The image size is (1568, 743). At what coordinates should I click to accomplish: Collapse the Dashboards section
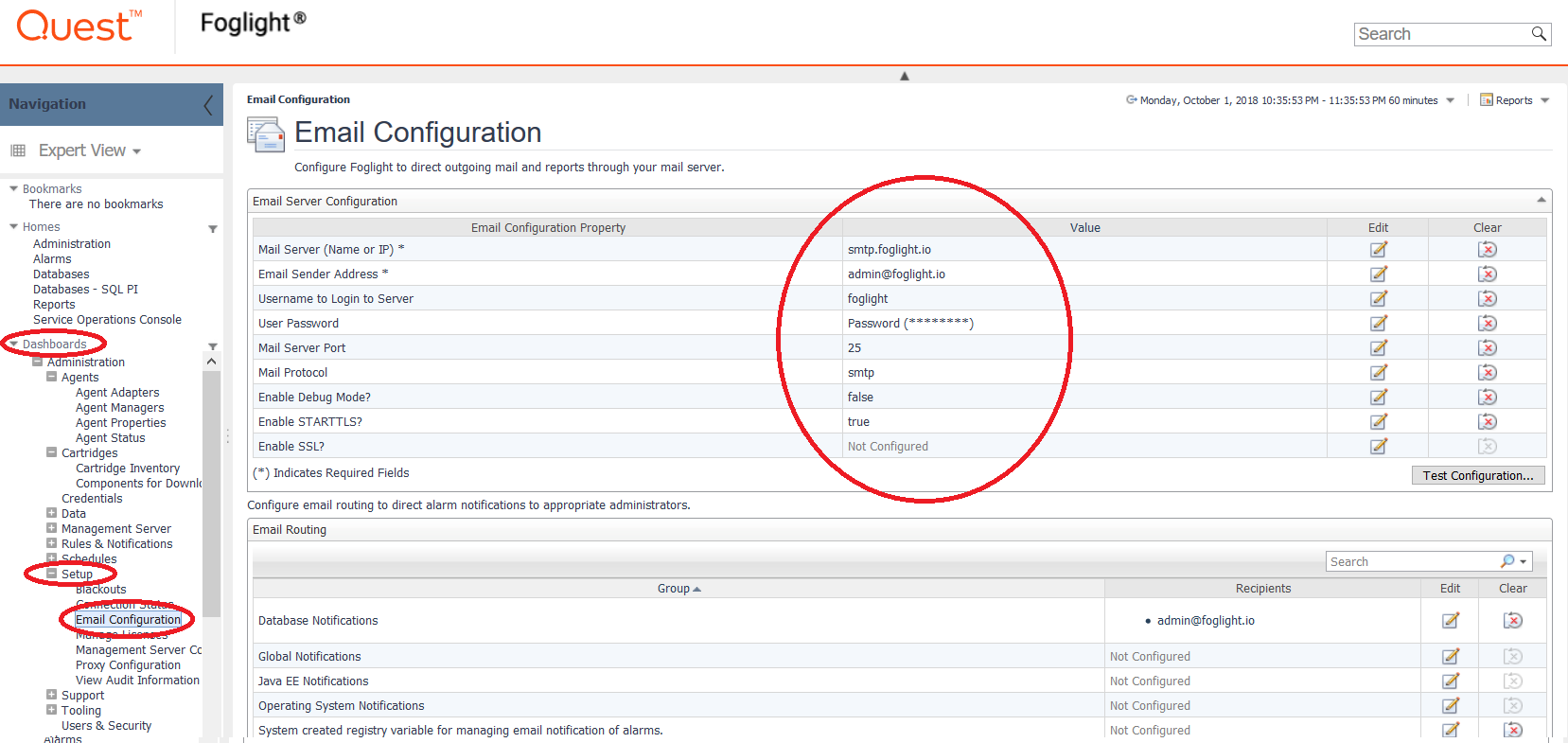pyautogui.click(x=13, y=344)
